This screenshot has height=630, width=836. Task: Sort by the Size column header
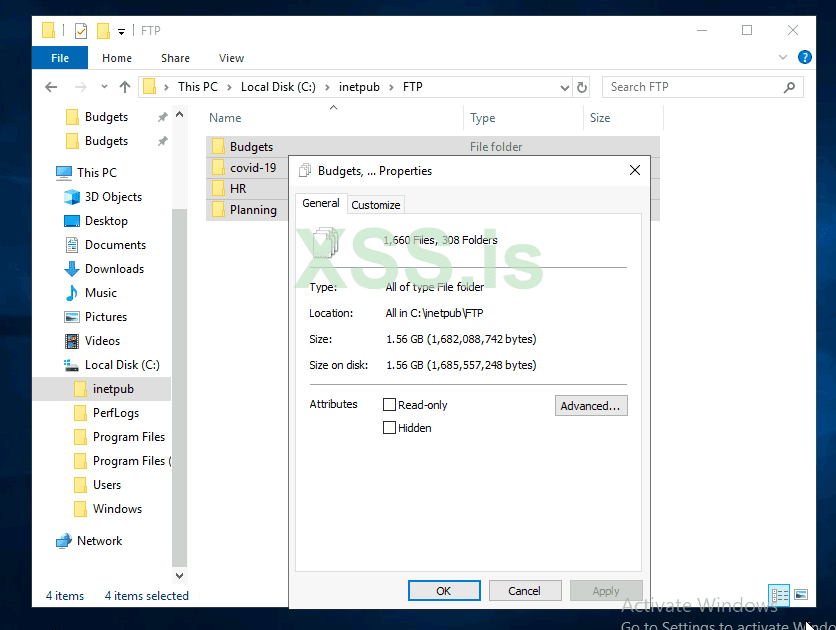624,118
